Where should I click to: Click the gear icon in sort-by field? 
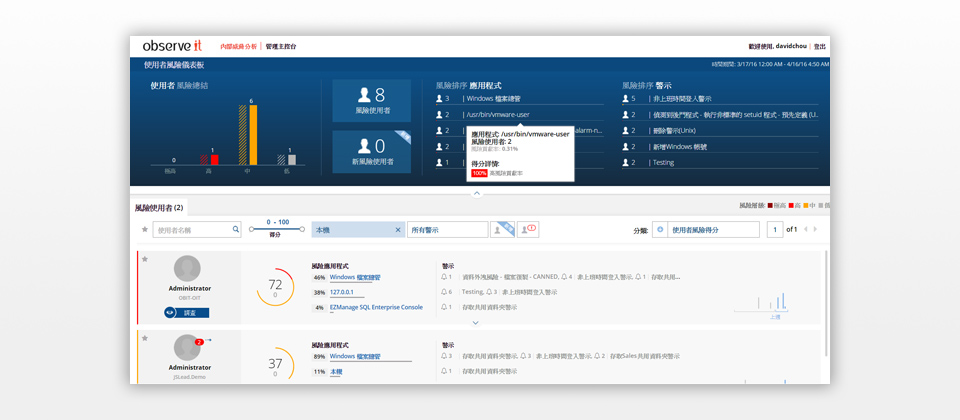(x=660, y=230)
